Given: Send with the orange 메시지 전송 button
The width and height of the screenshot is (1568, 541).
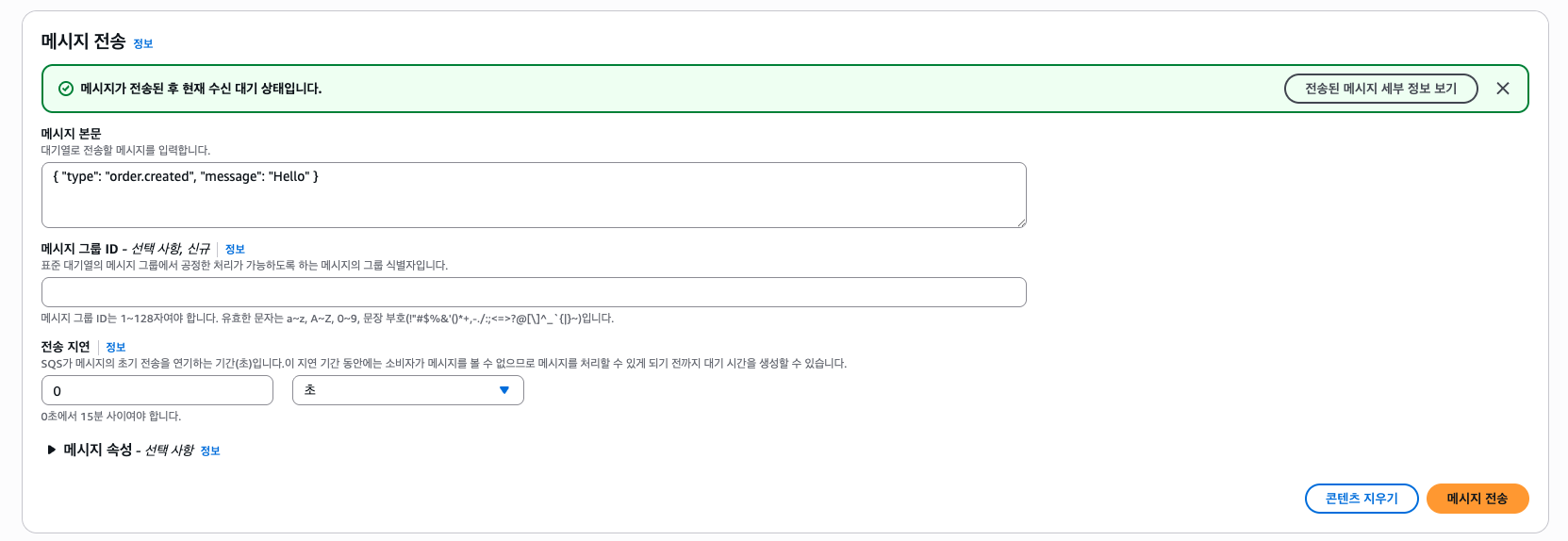Looking at the screenshot, I should [1477, 499].
